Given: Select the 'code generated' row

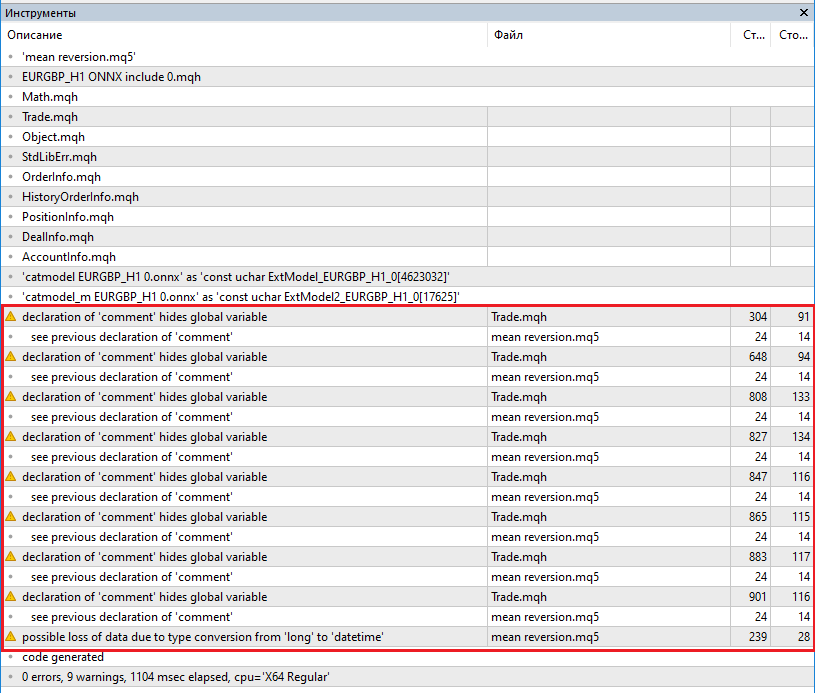Looking at the screenshot, I should tap(408, 657).
